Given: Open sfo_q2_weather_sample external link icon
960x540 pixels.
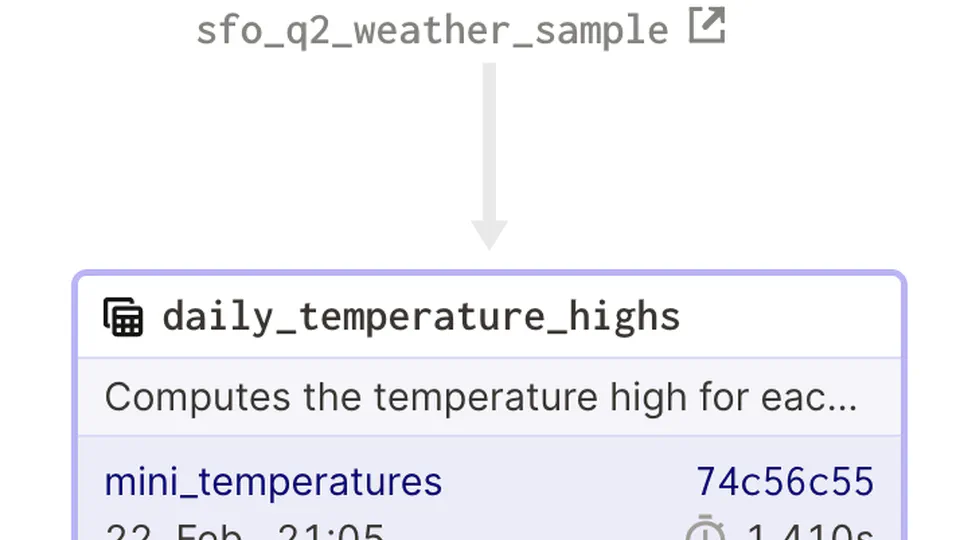Looking at the screenshot, I should (707, 27).
